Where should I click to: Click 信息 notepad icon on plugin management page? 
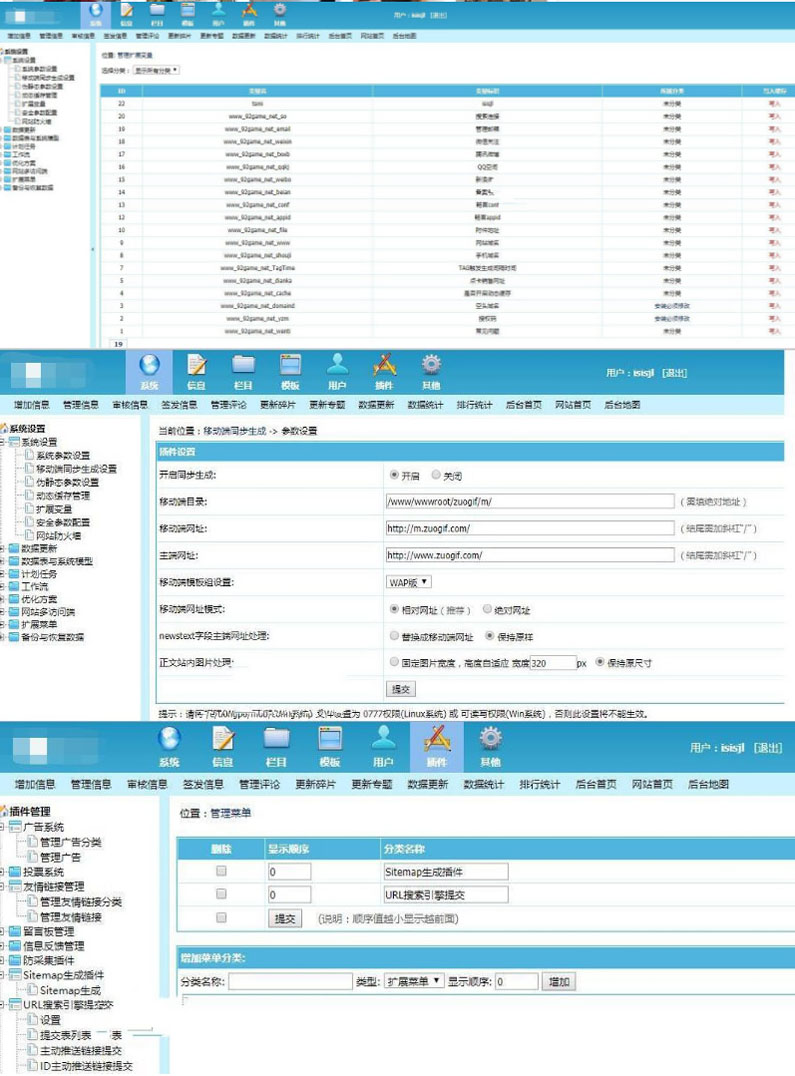tap(222, 747)
